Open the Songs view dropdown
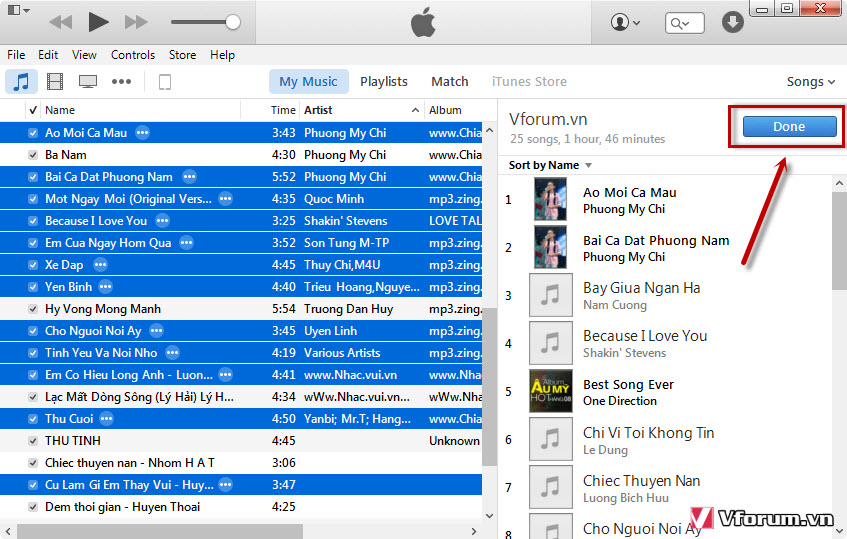 point(810,82)
